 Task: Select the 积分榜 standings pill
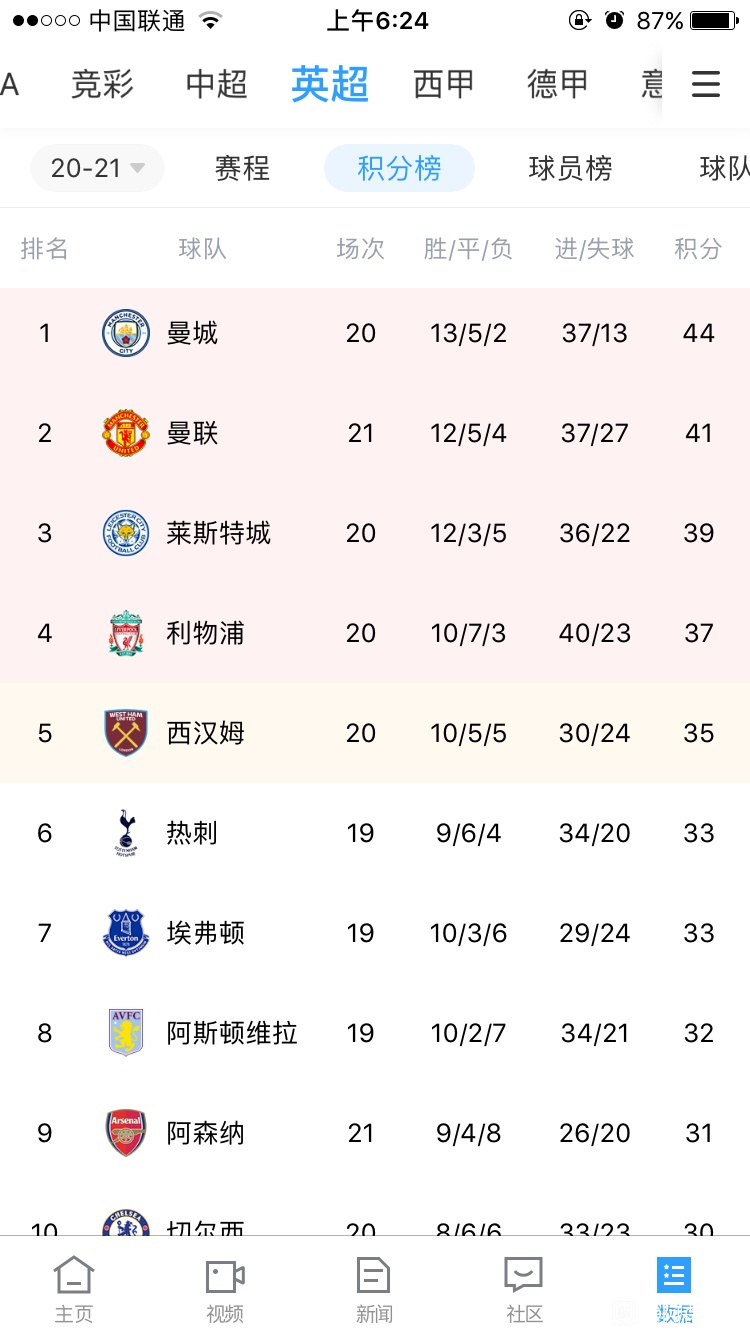coord(399,168)
